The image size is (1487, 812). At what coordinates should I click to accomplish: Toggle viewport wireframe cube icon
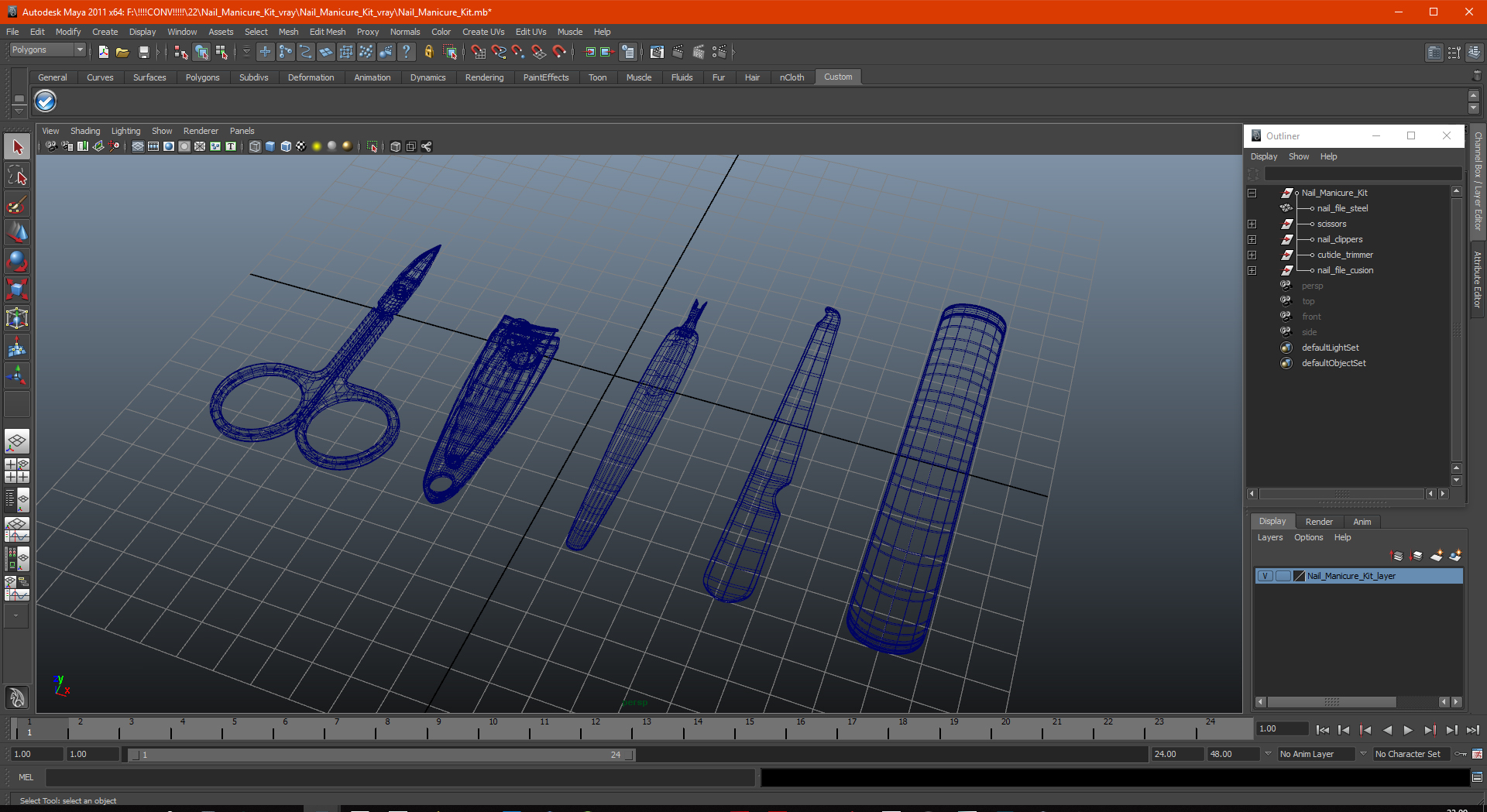[x=255, y=146]
